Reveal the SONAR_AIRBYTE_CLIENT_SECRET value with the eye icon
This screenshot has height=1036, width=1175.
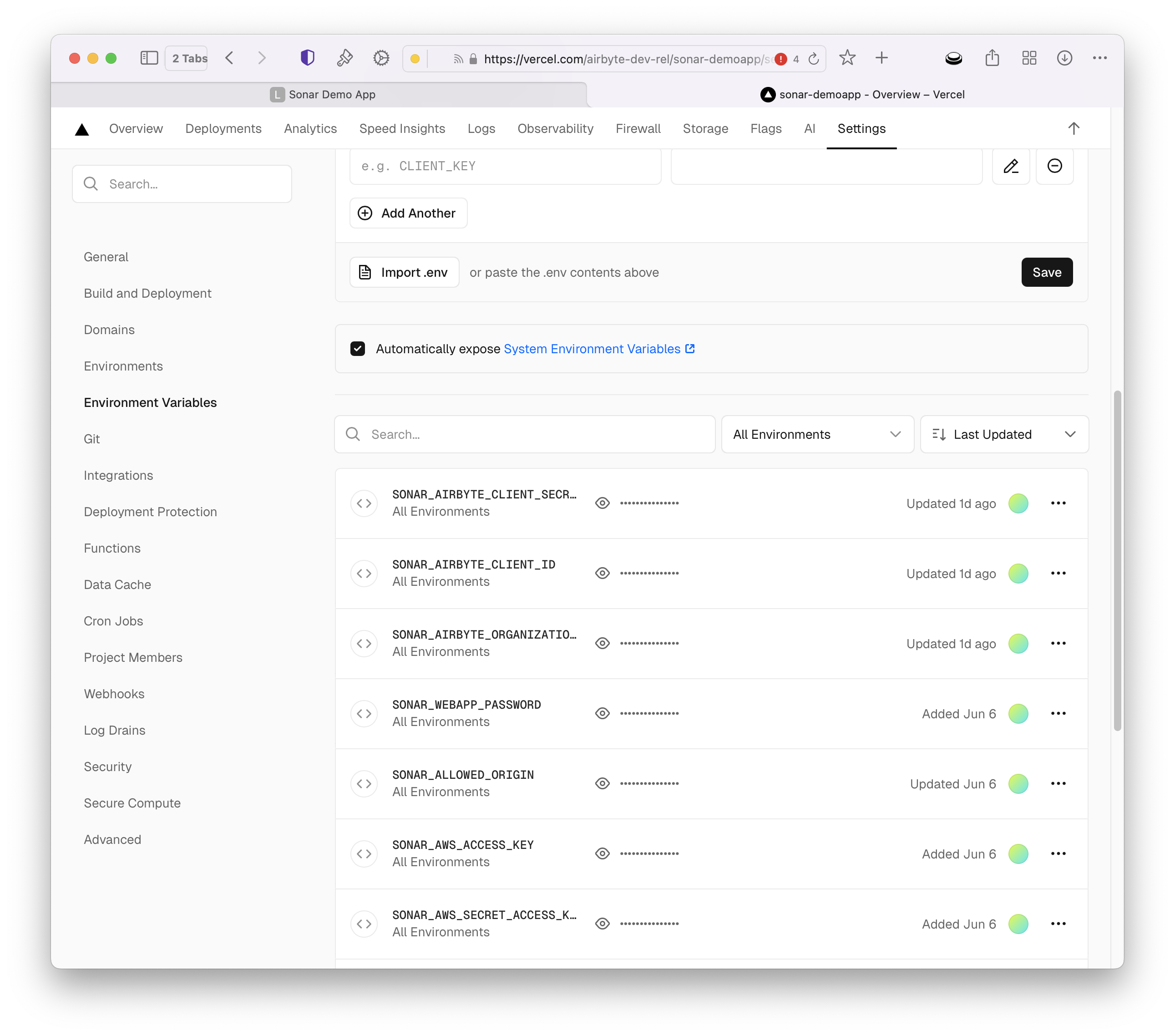coord(602,503)
